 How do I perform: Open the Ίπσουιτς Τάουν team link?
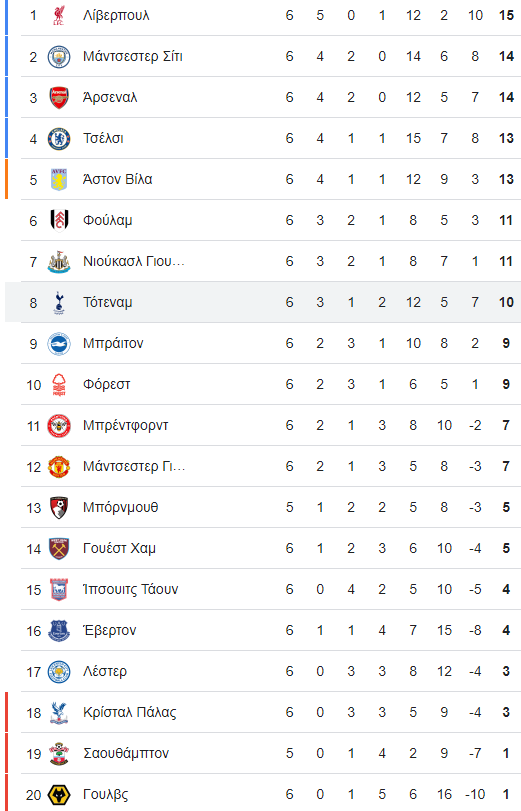click(x=130, y=589)
